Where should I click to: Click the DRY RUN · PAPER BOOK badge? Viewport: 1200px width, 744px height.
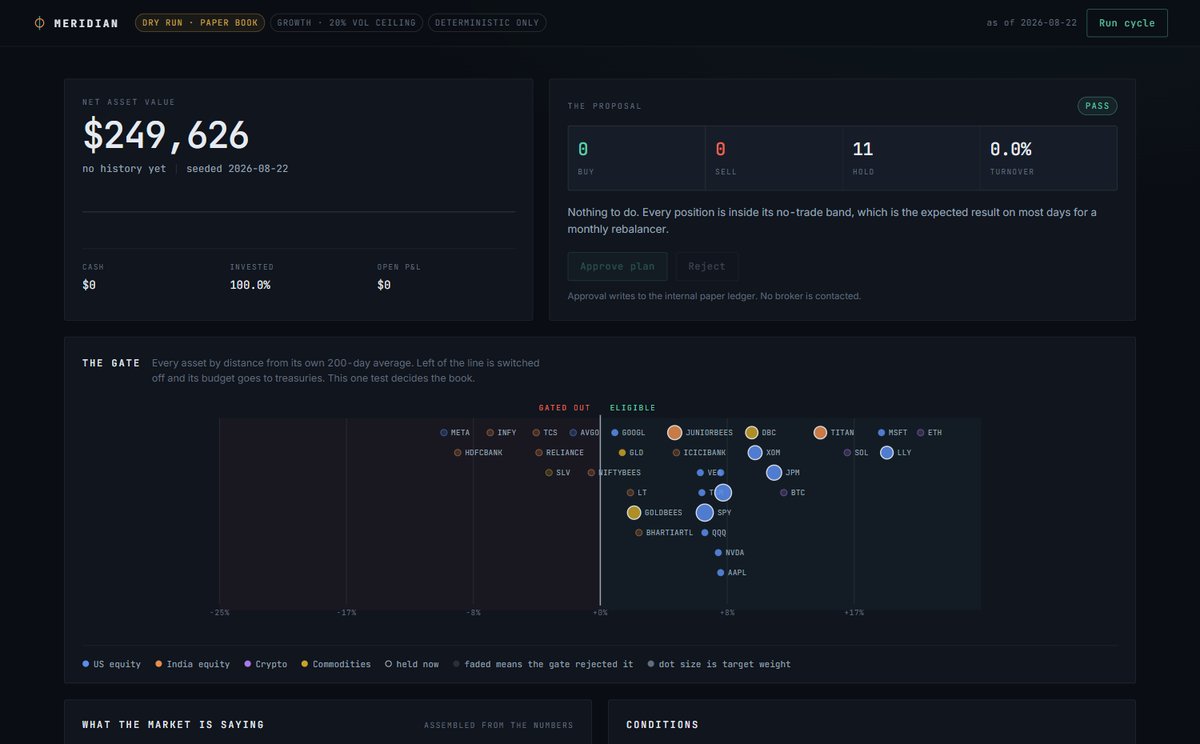pos(200,23)
